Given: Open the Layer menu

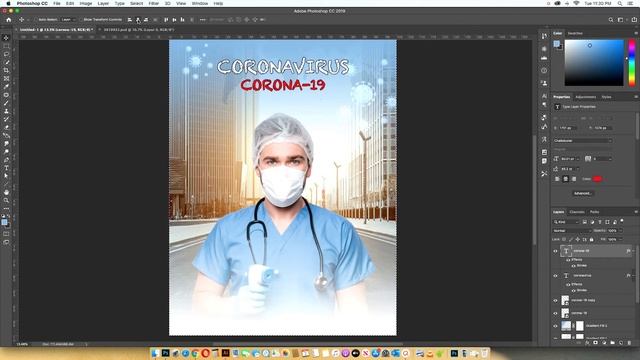Looking at the screenshot, I should coord(103,3).
